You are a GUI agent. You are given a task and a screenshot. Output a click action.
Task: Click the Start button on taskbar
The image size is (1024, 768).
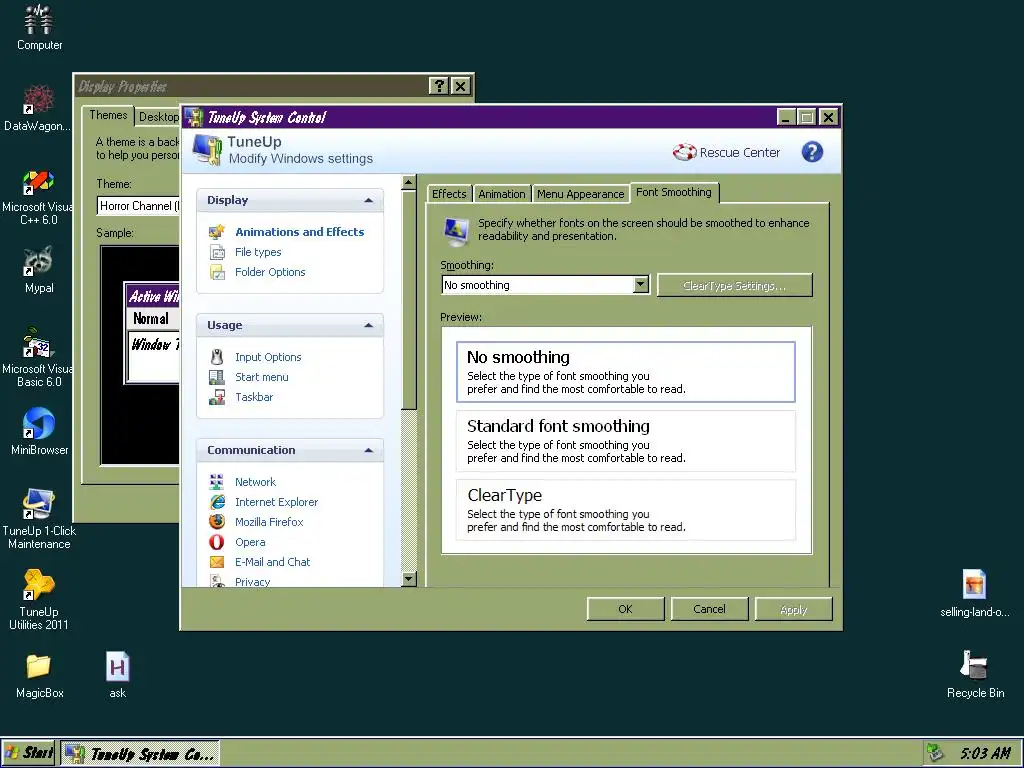pos(29,753)
